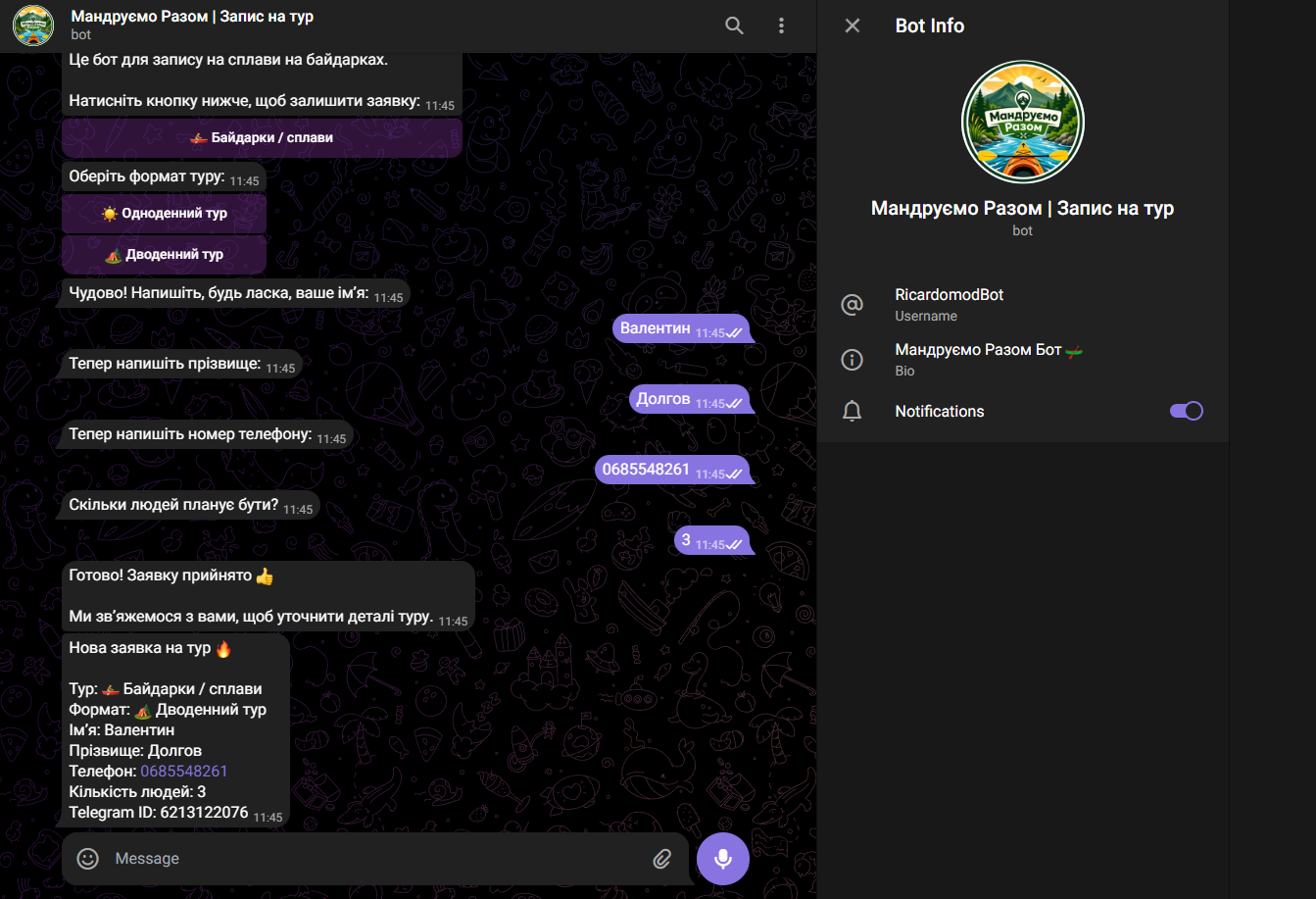This screenshot has width=1316, height=899.
Task: Open the three-dot chat options menu
Action: pyautogui.click(x=781, y=25)
